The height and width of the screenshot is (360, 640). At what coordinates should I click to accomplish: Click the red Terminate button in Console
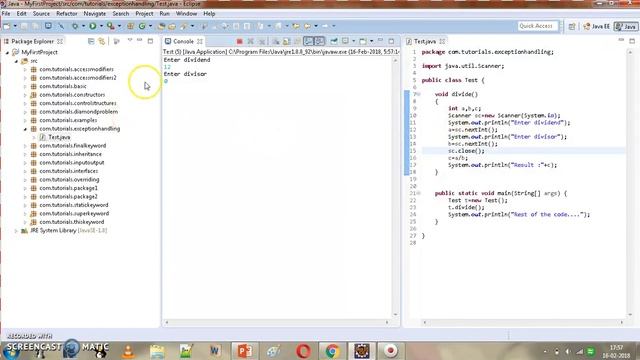click(240, 41)
